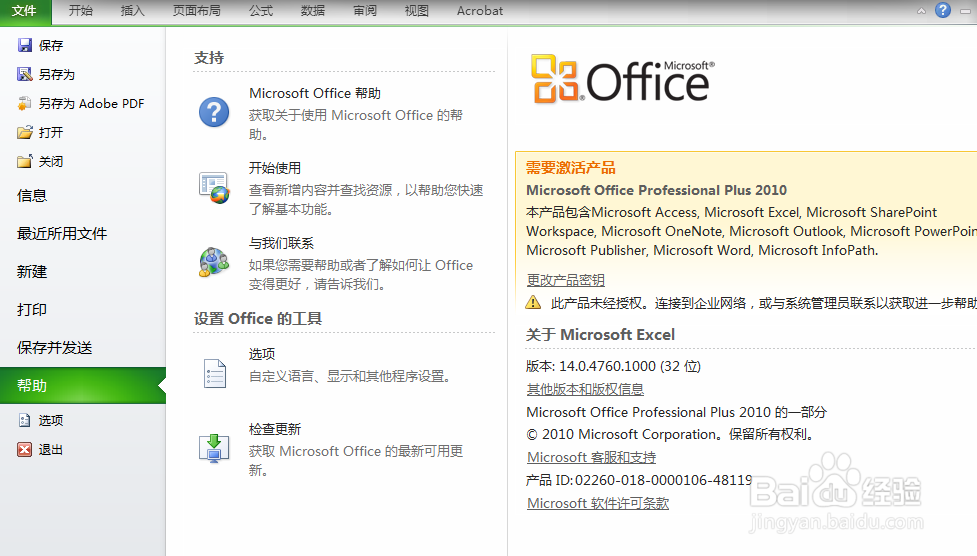Click the Save As icon

tap(25, 74)
